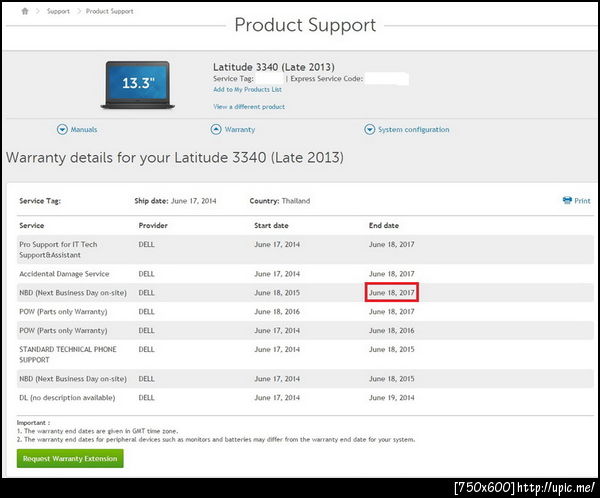Screen dimensions: 600x498
Task: Click the 'Warranty details for your Latitude 3340' heading
Action: (175, 158)
